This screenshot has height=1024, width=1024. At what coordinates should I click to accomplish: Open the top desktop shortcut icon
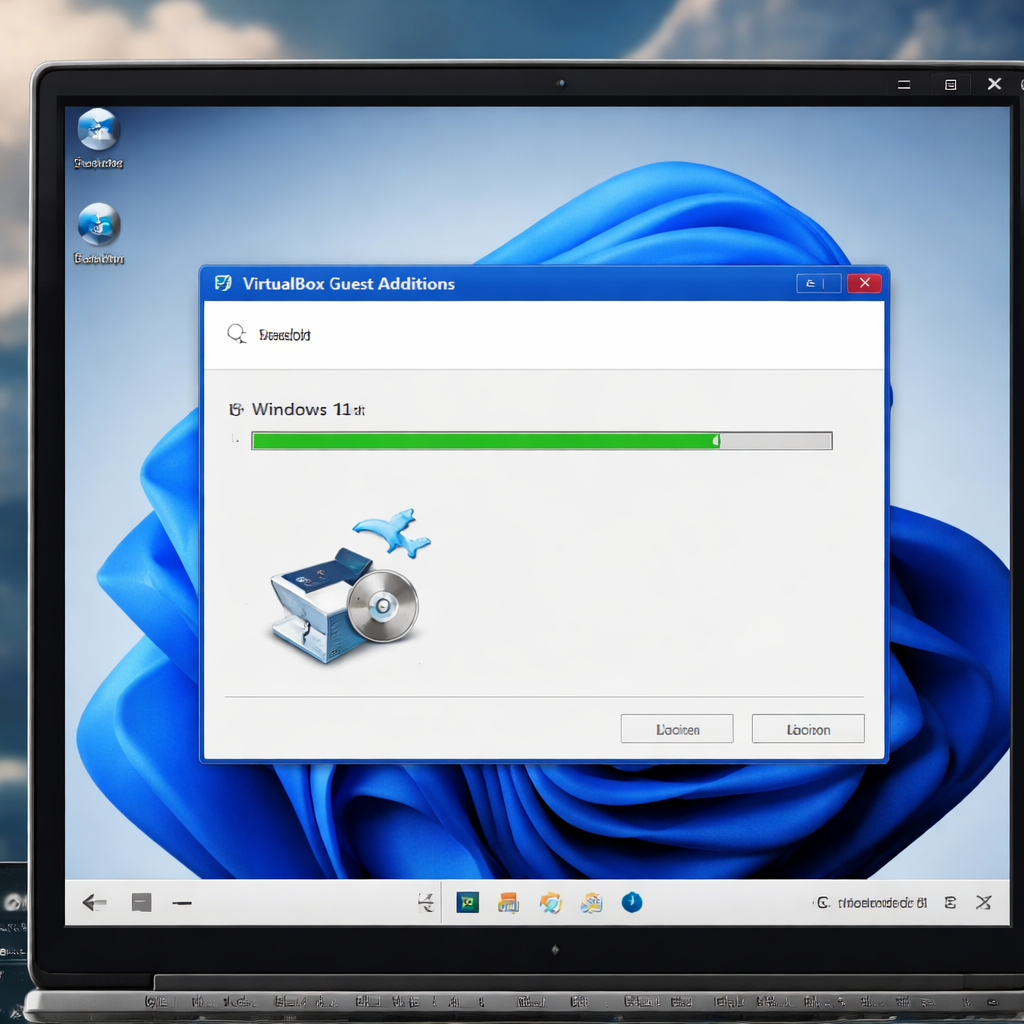coord(97,130)
